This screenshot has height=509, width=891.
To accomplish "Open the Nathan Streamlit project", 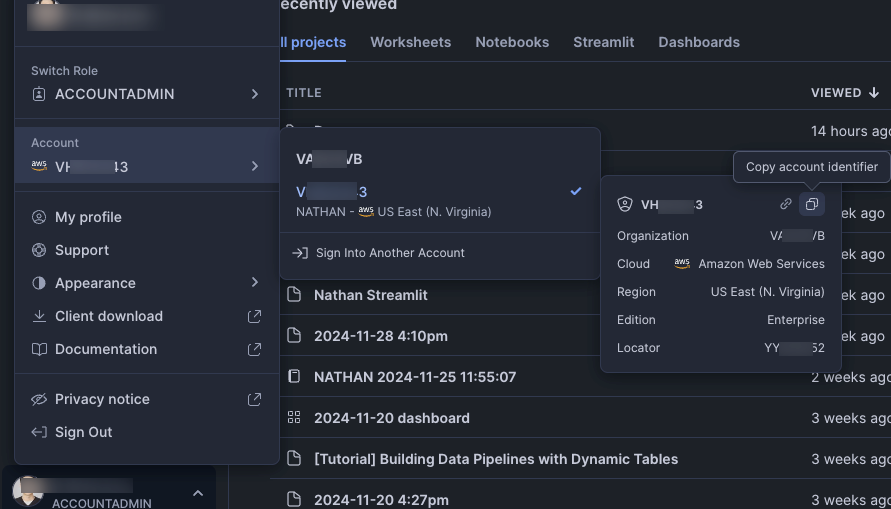I will click(370, 295).
